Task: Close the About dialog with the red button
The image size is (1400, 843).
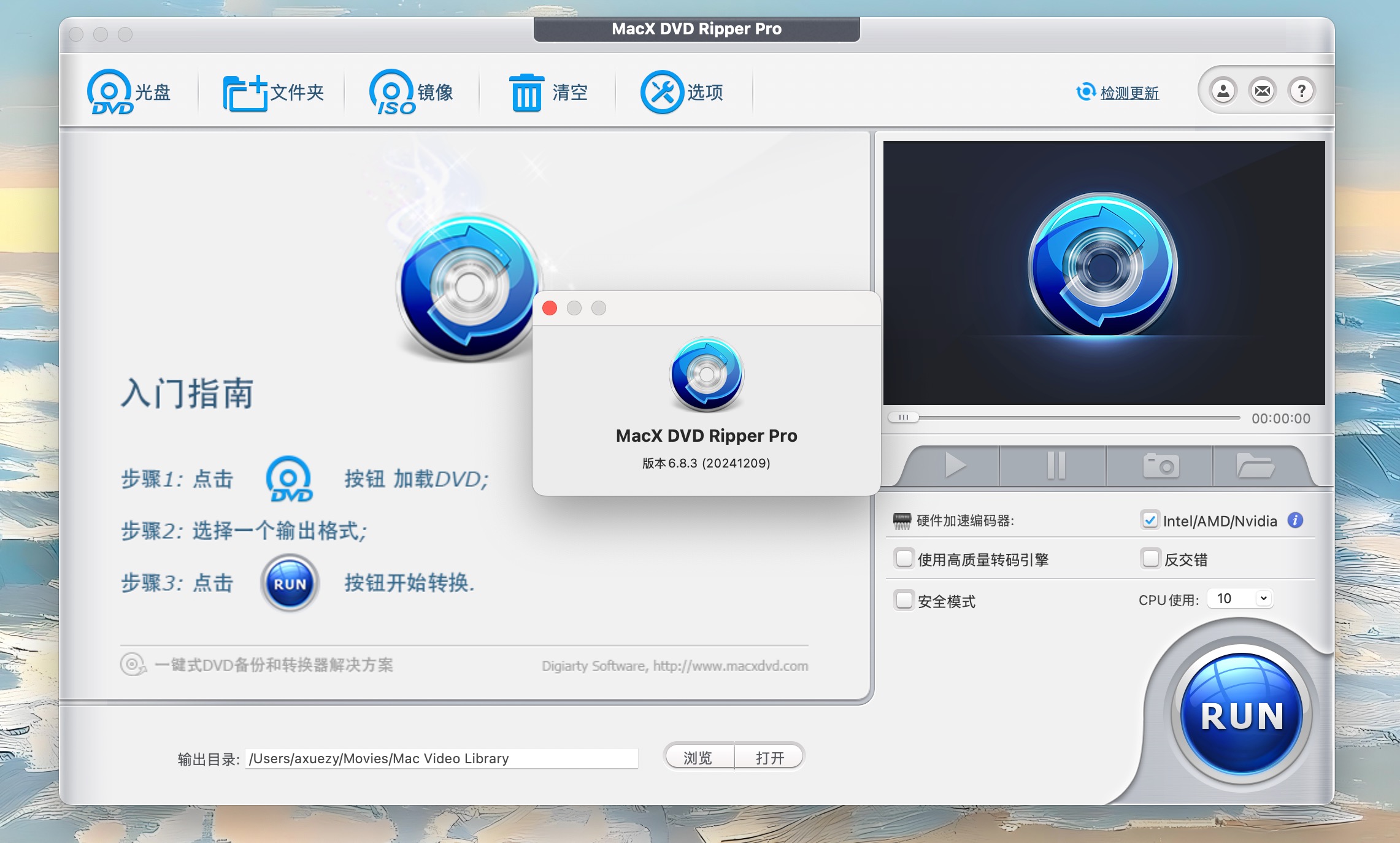Action: pos(550,308)
